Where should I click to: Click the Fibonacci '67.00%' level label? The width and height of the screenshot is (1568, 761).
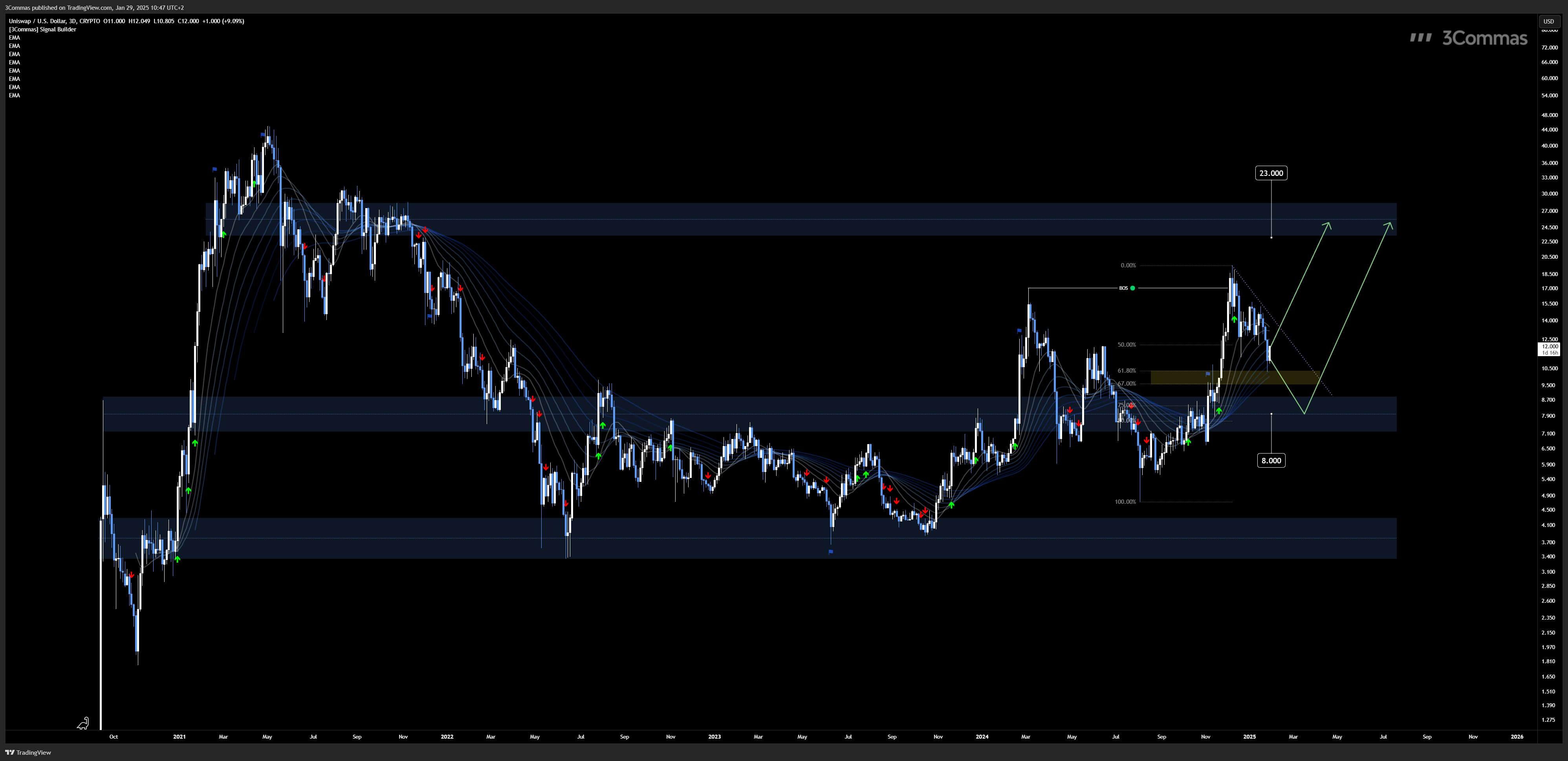click(1127, 384)
